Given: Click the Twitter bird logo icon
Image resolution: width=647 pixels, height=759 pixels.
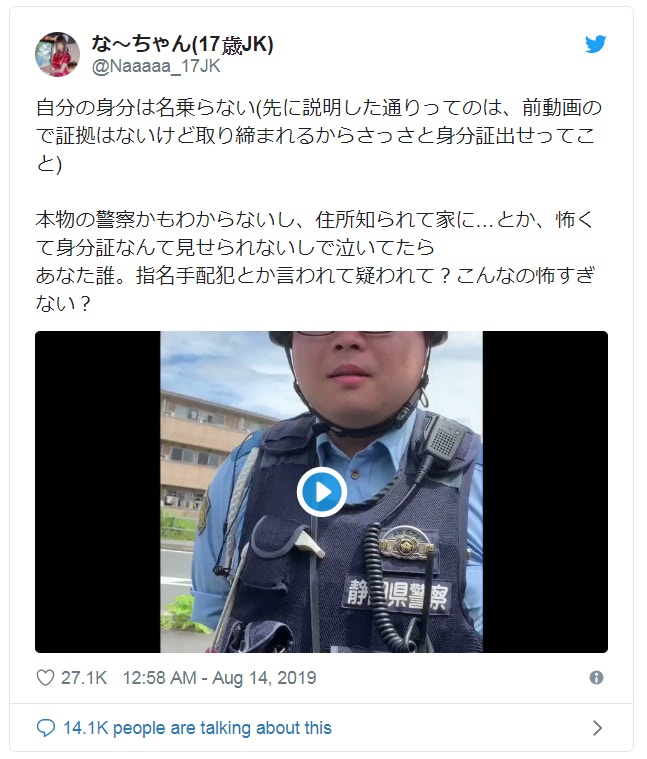Looking at the screenshot, I should point(595,44).
